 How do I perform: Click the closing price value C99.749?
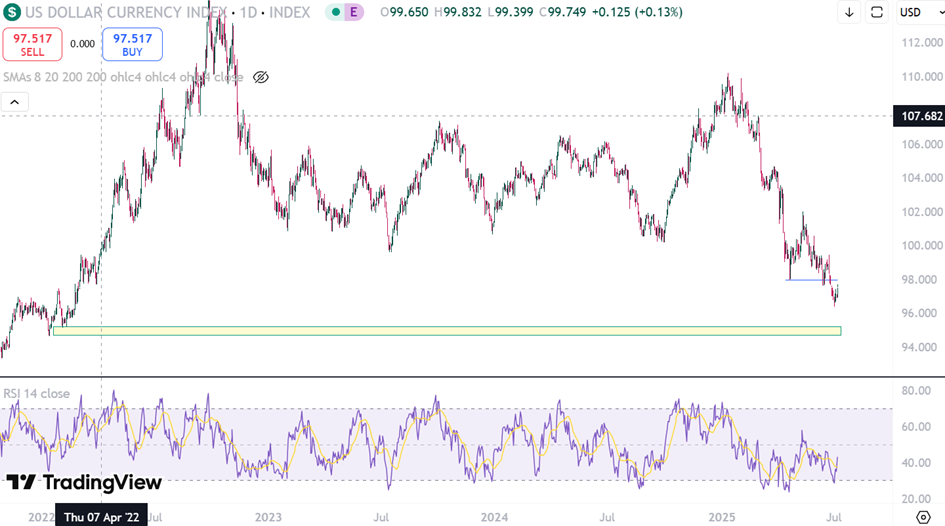click(562, 12)
